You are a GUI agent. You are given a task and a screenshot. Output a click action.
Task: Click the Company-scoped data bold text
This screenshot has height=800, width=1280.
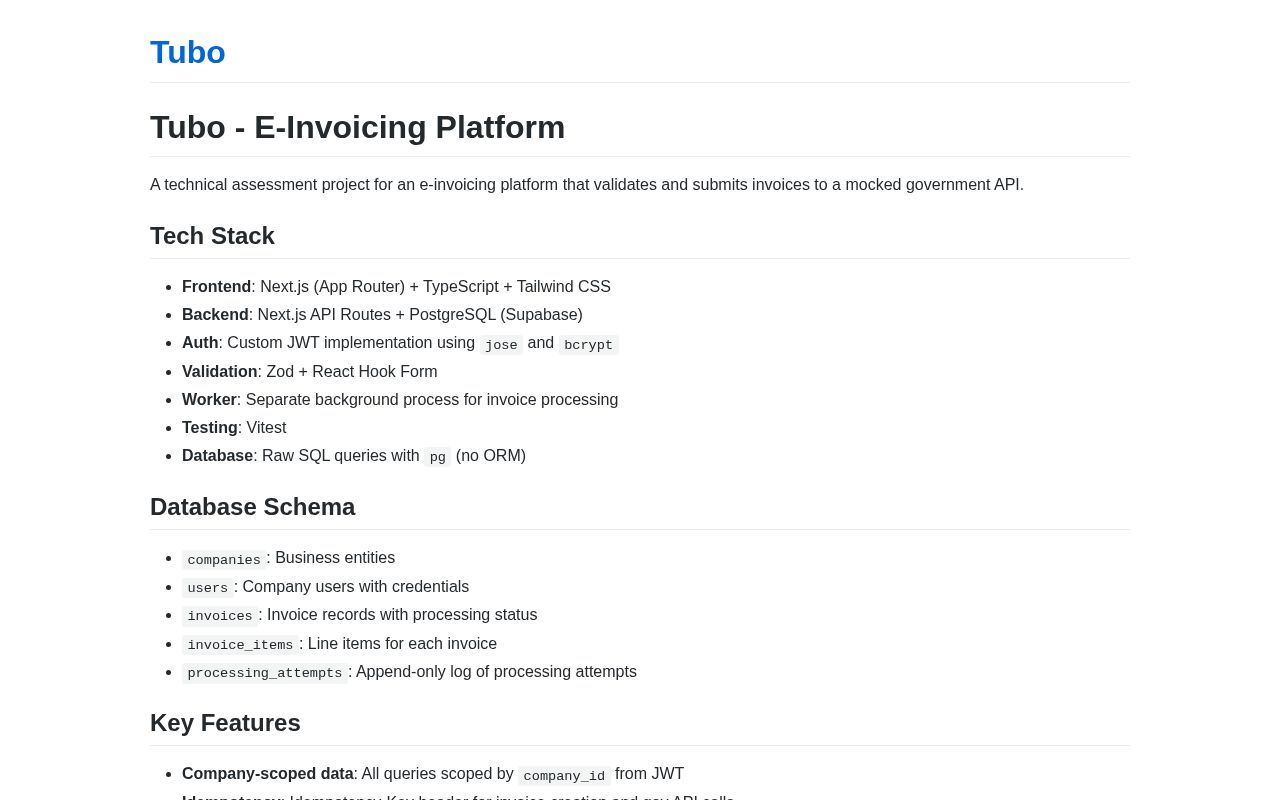tap(268, 774)
